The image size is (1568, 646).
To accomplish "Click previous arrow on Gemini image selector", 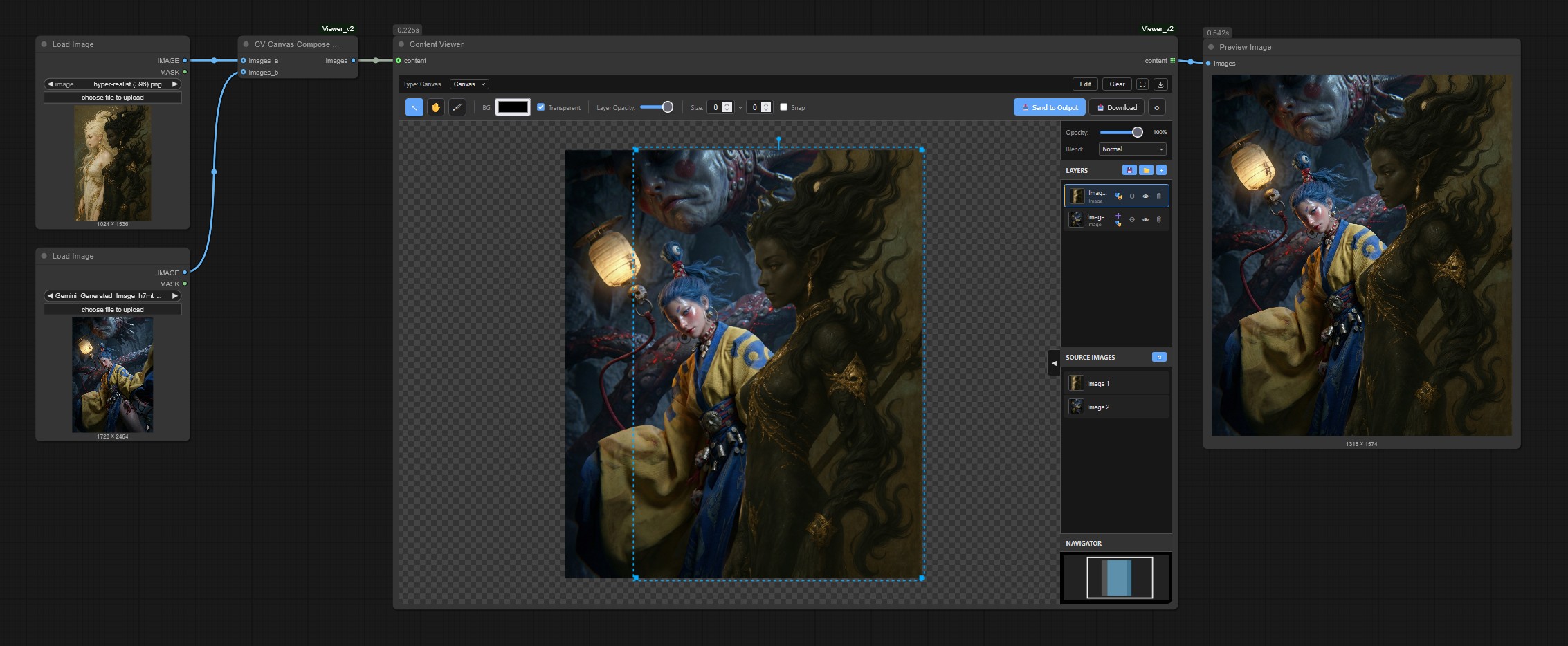I will [x=50, y=296].
